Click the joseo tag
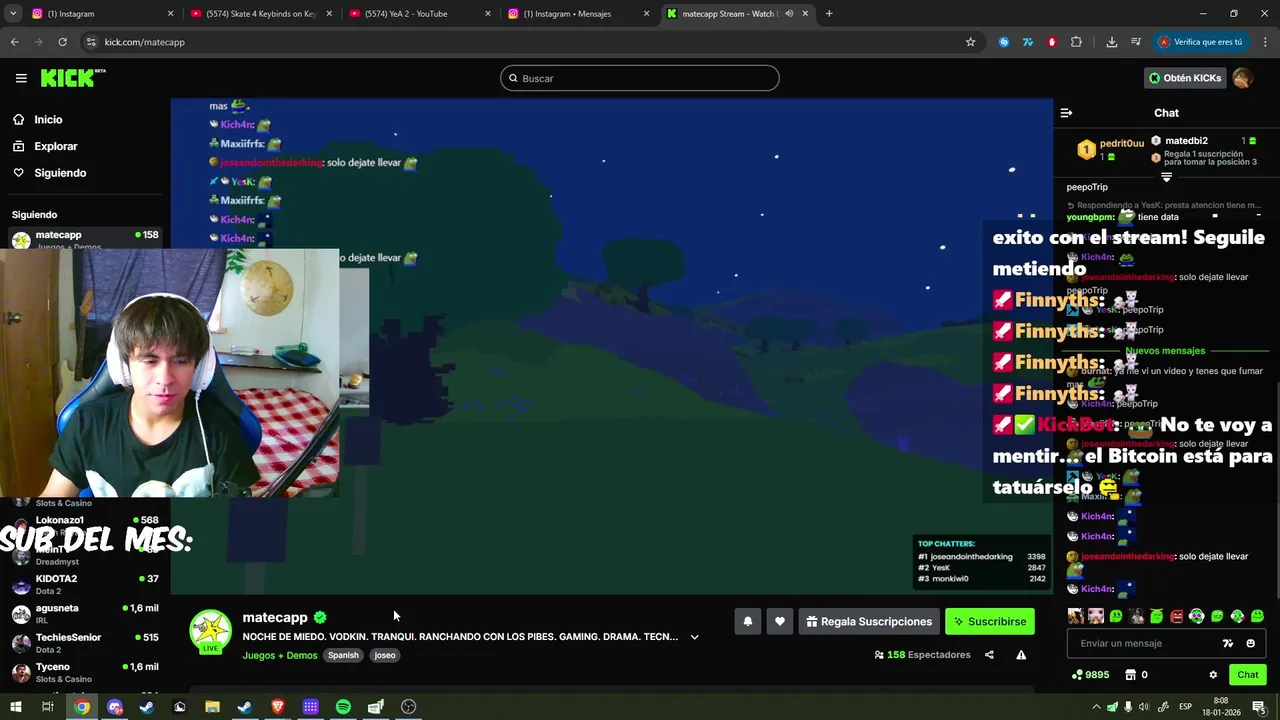The height and width of the screenshot is (720, 1280). pyautogui.click(x=385, y=656)
